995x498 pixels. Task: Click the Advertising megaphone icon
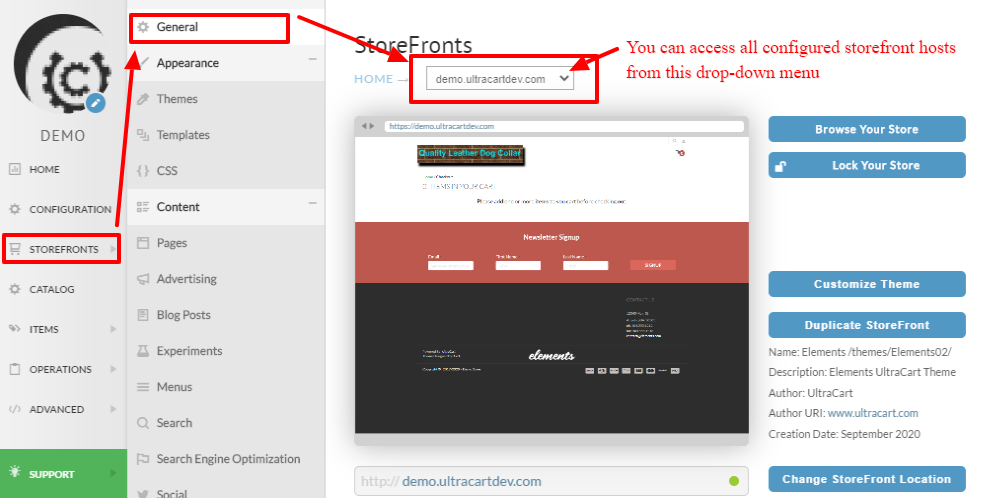coord(143,279)
